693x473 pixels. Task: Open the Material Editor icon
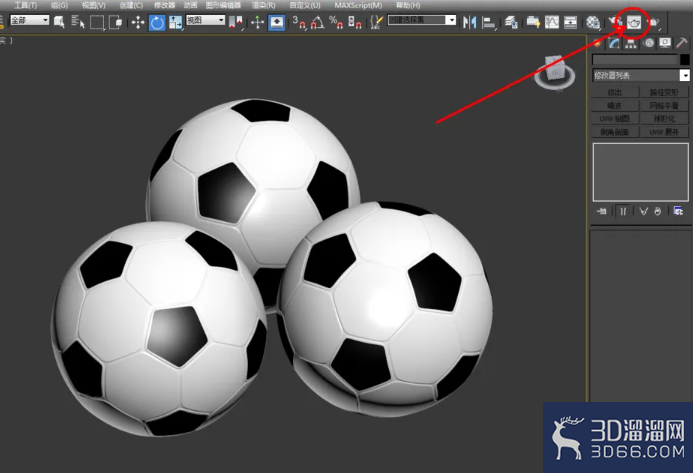click(x=593, y=22)
